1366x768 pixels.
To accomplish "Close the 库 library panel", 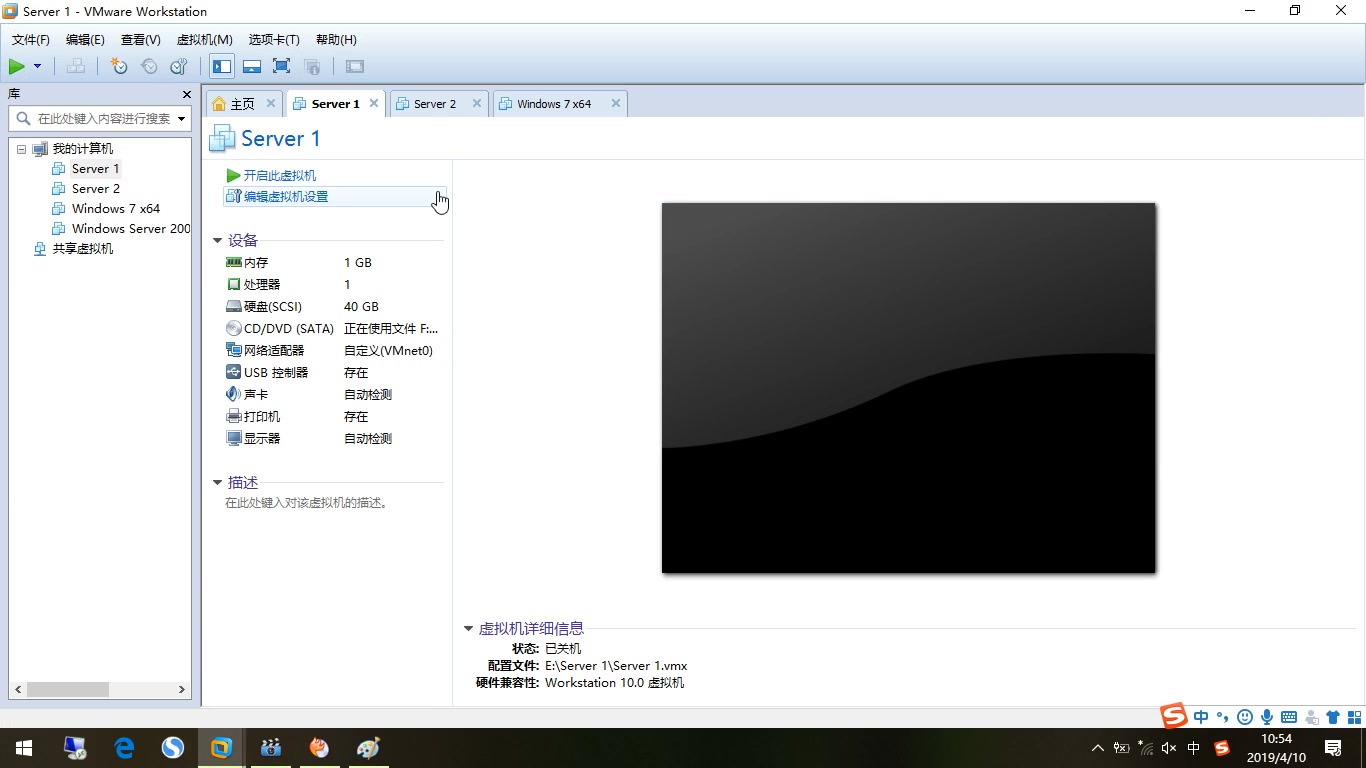I will tap(187, 94).
